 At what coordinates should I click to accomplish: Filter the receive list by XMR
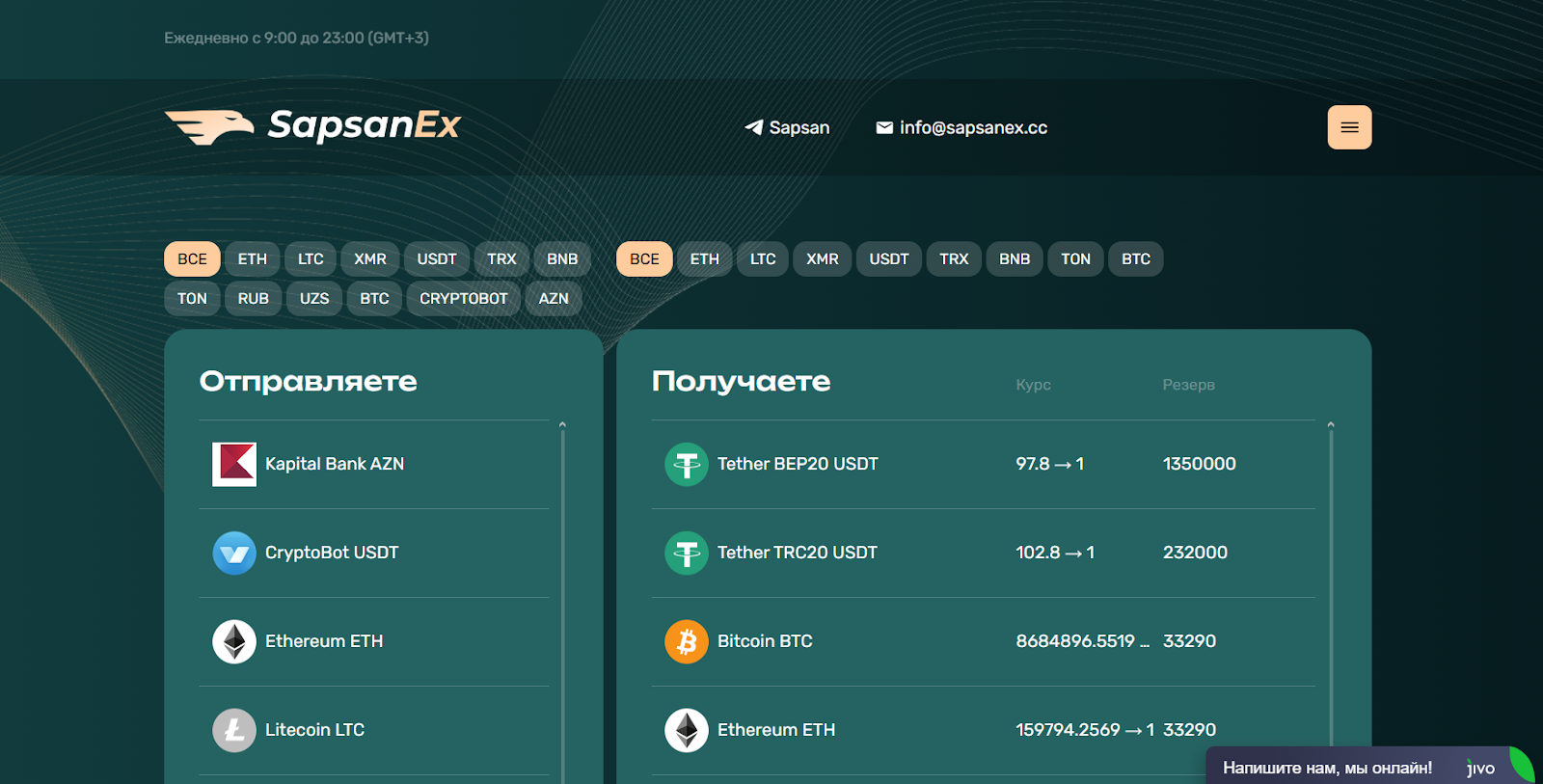(823, 258)
